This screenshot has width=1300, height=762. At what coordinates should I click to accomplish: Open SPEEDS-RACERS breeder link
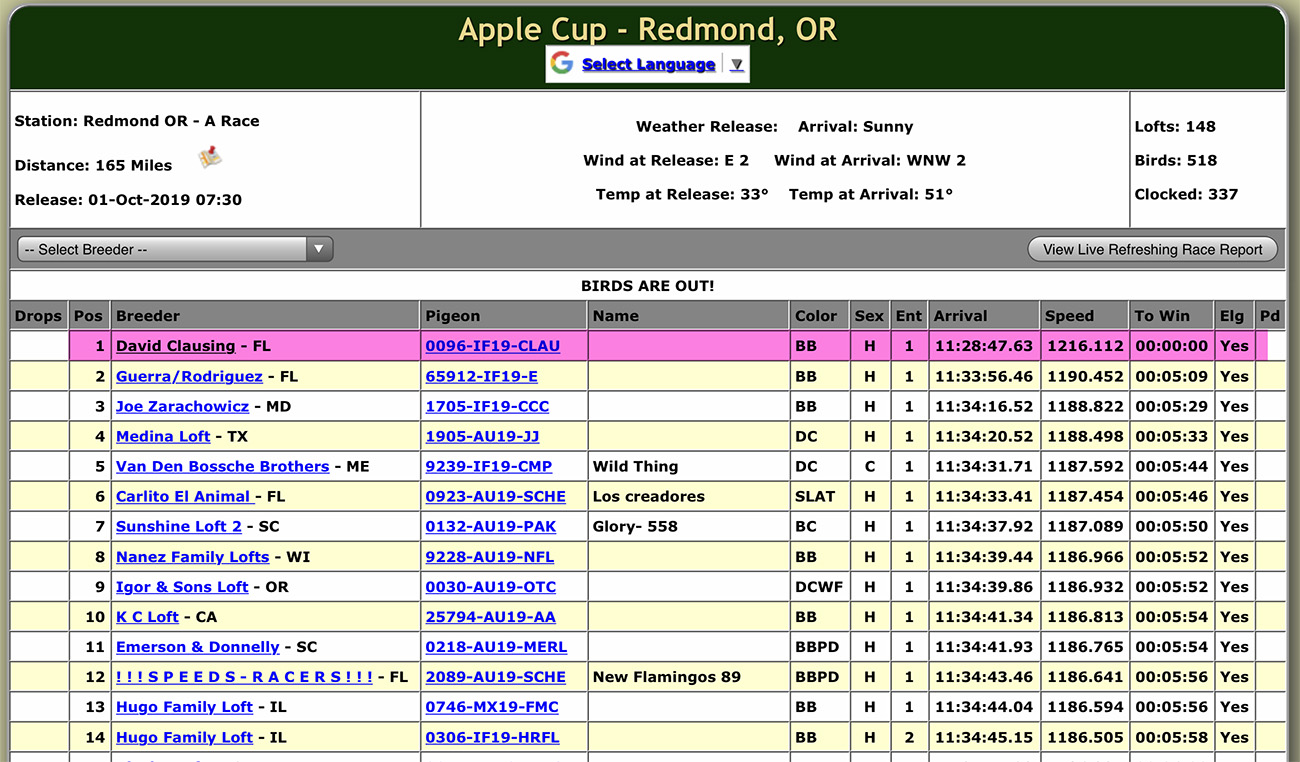point(244,676)
